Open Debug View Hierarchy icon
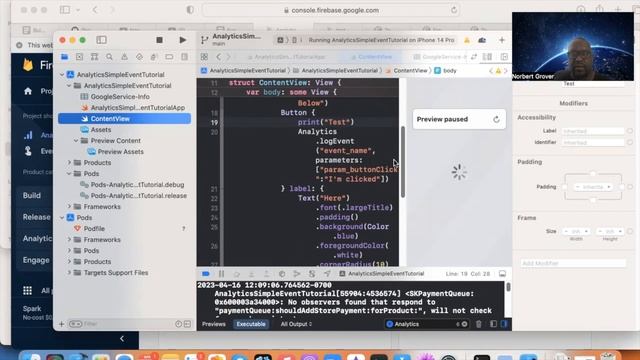 point(282,274)
